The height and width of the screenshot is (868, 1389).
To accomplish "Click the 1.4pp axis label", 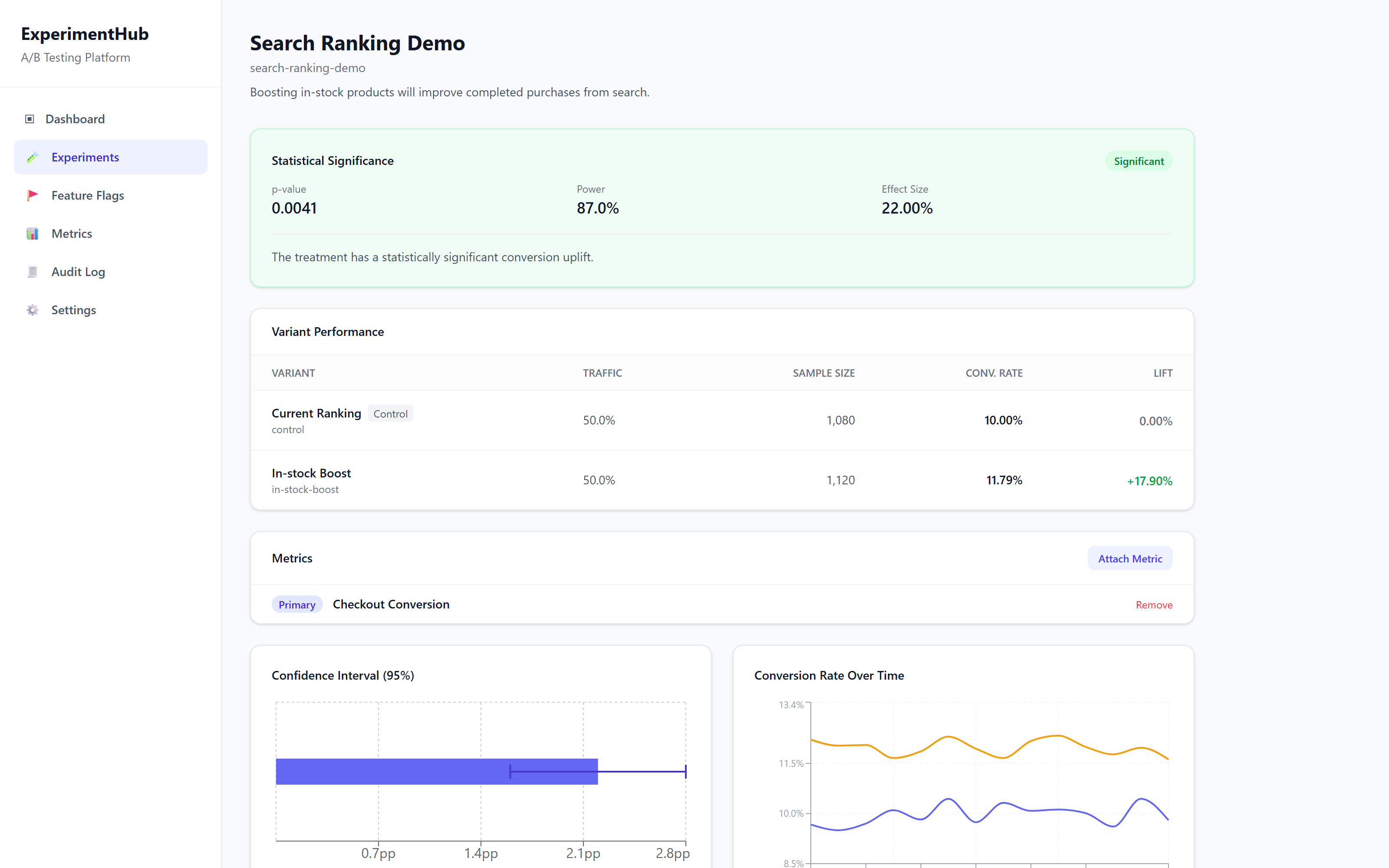I will click(x=481, y=853).
